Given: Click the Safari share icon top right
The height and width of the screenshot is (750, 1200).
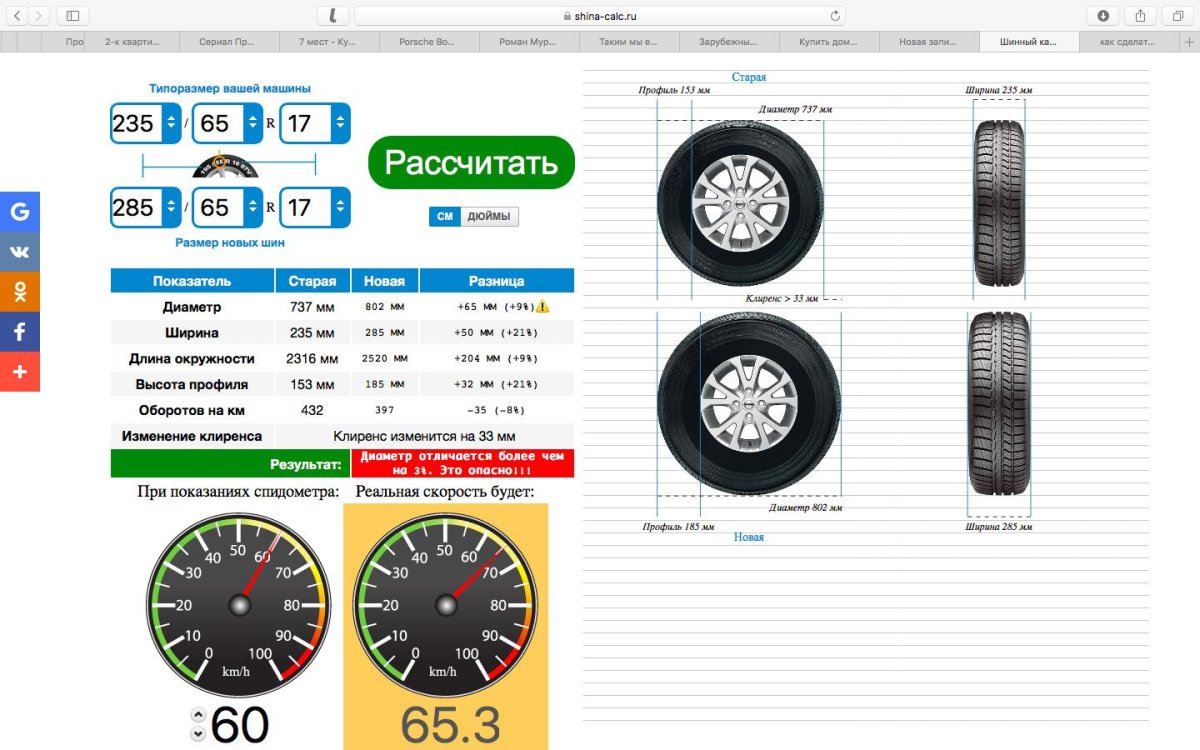Looking at the screenshot, I should [1139, 15].
